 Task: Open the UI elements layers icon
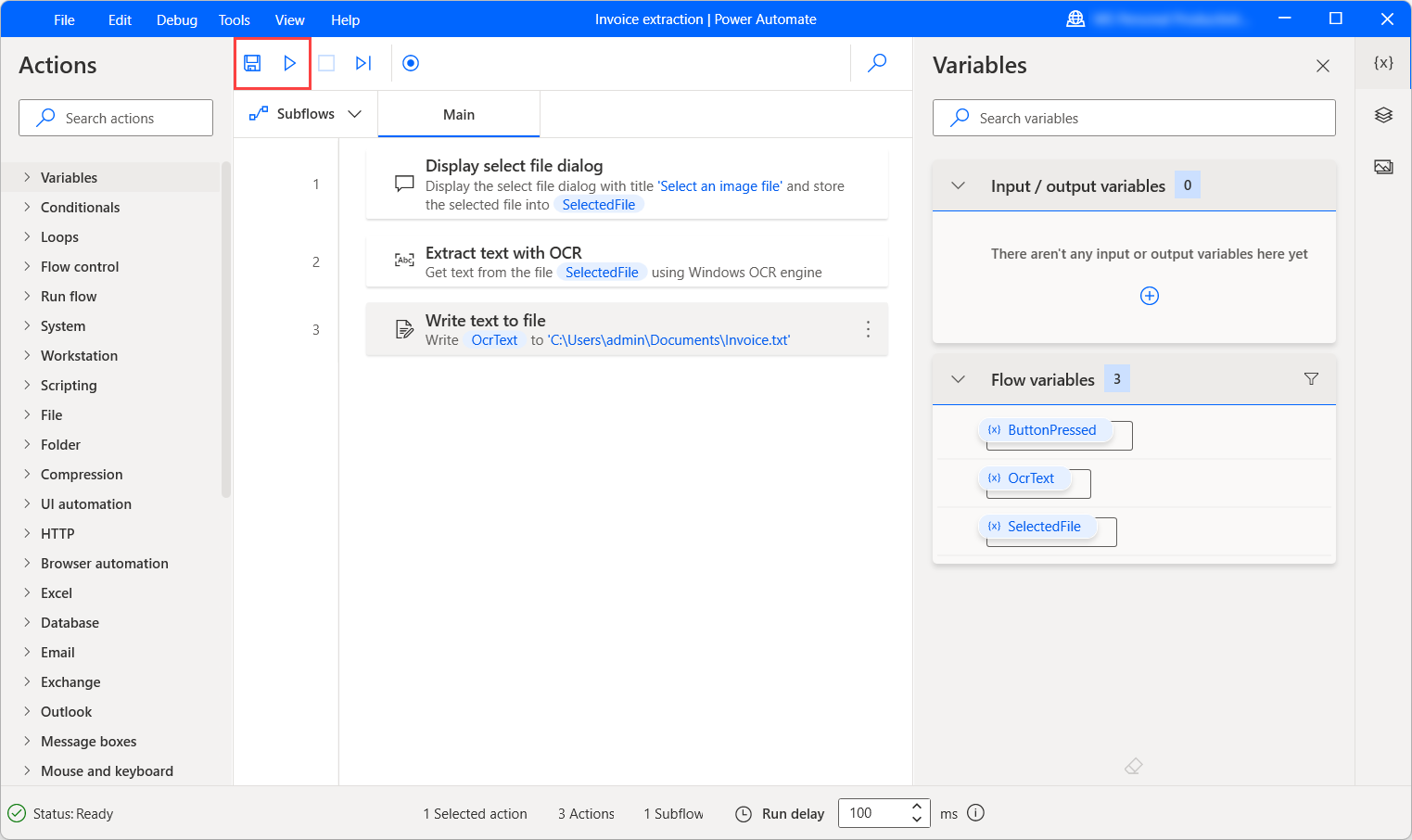pos(1383,115)
